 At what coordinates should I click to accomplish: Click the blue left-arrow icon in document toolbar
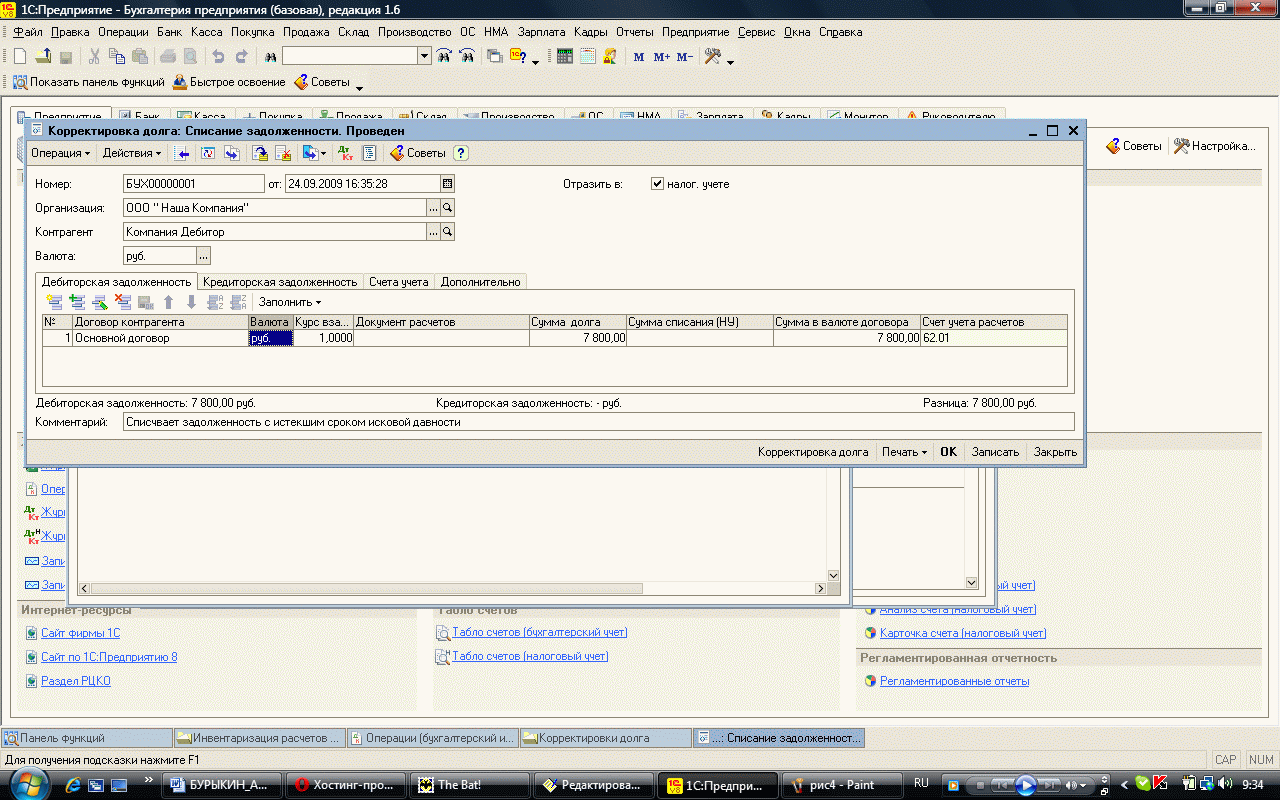point(183,153)
